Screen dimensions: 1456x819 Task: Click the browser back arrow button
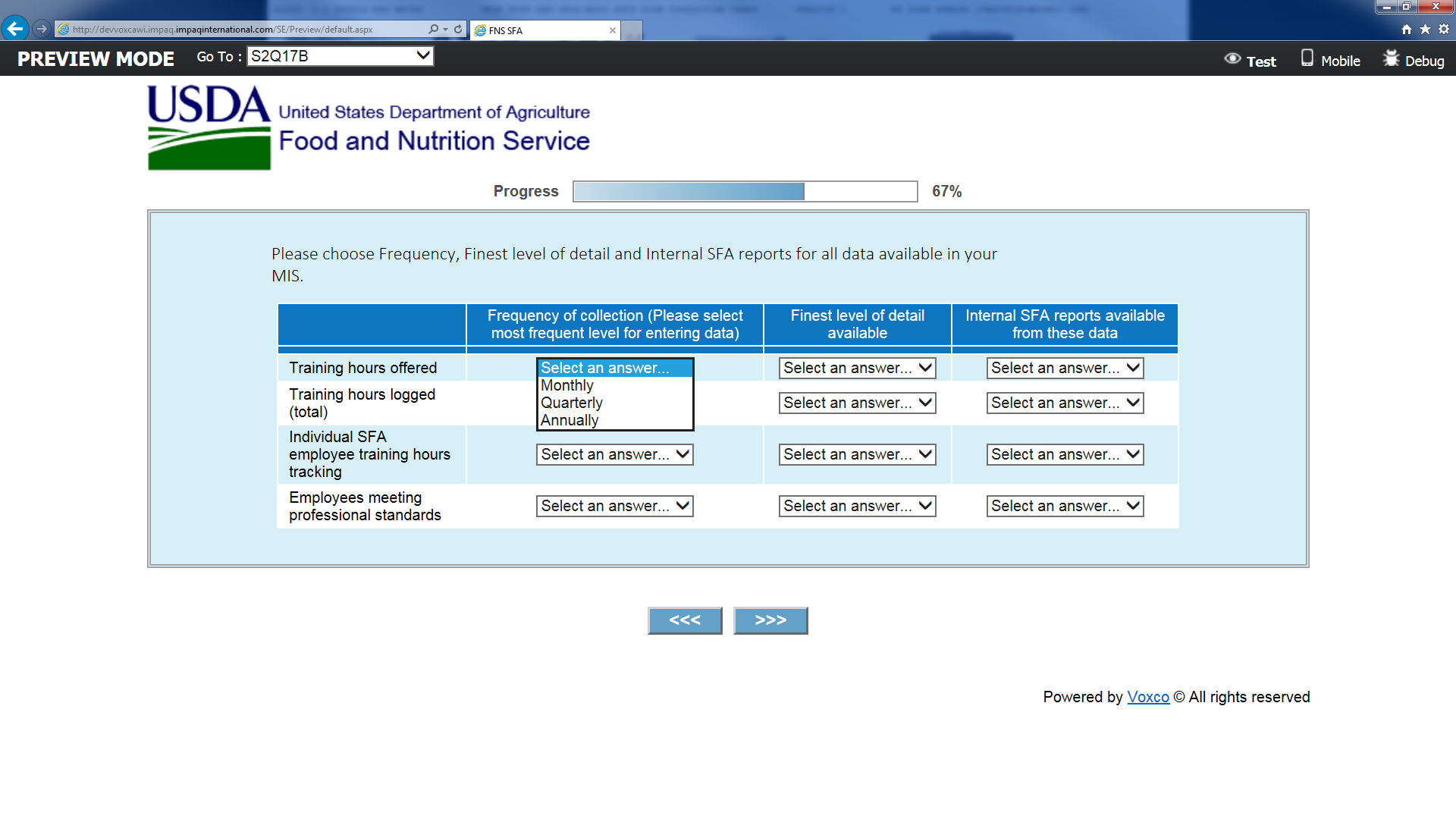(14, 29)
